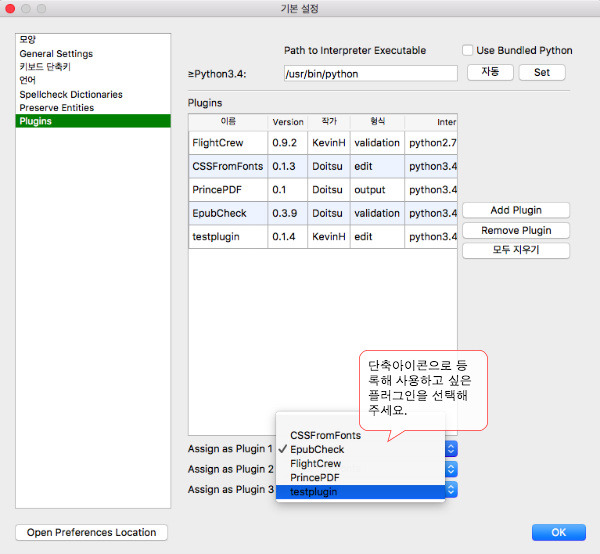
Task: Choose EpubCheck in the dropdown list
Action: pyautogui.click(x=360, y=449)
